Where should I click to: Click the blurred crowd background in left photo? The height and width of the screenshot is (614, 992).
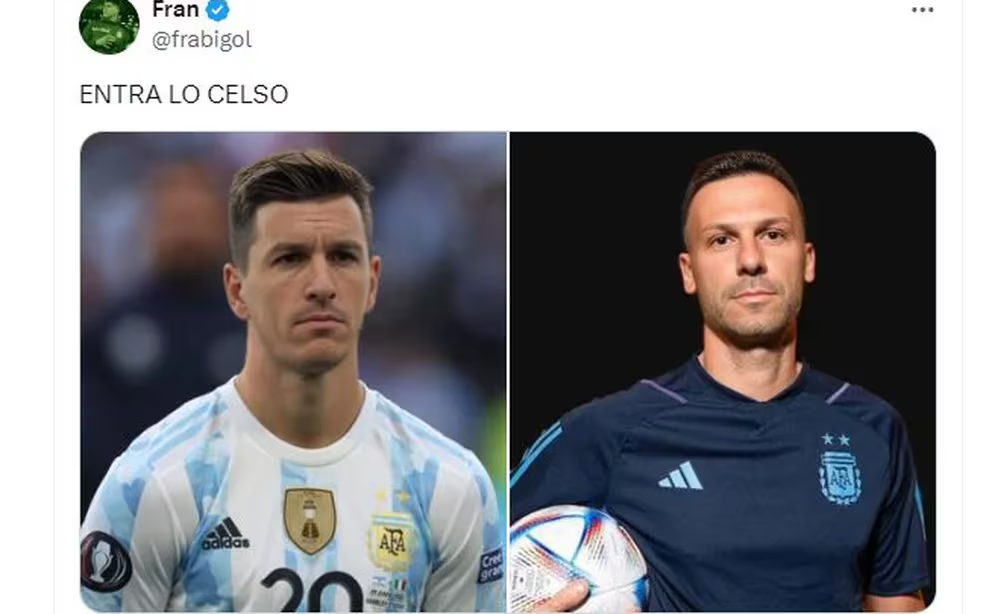click(x=152, y=253)
